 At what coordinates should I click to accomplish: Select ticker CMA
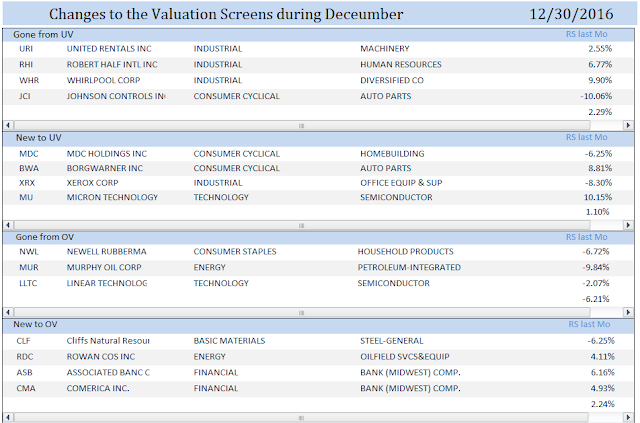click(26, 388)
